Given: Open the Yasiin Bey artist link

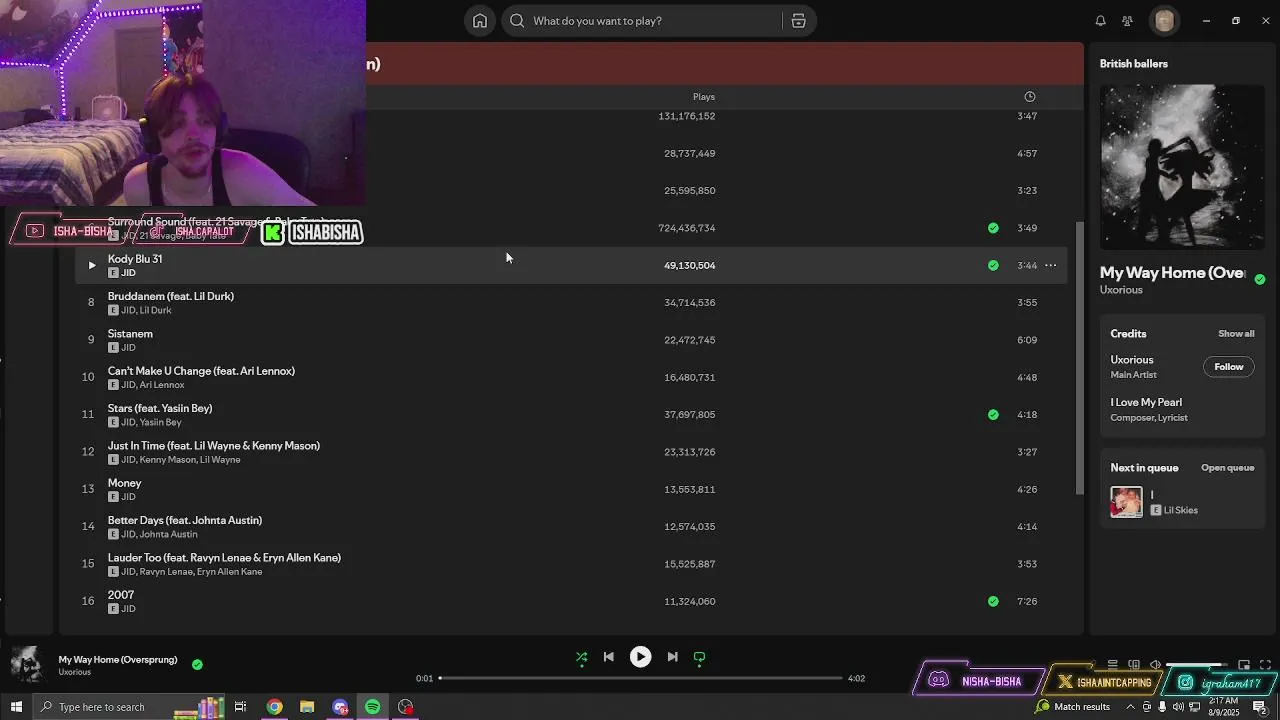Looking at the screenshot, I should click(x=160, y=422).
